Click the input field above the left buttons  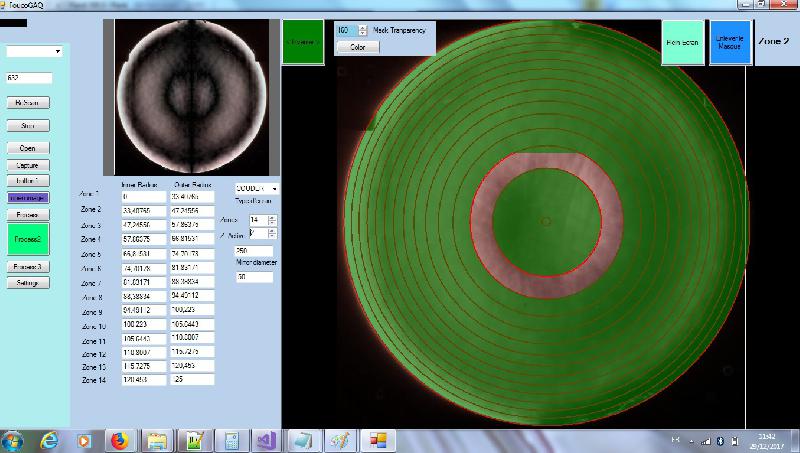click(29, 78)
